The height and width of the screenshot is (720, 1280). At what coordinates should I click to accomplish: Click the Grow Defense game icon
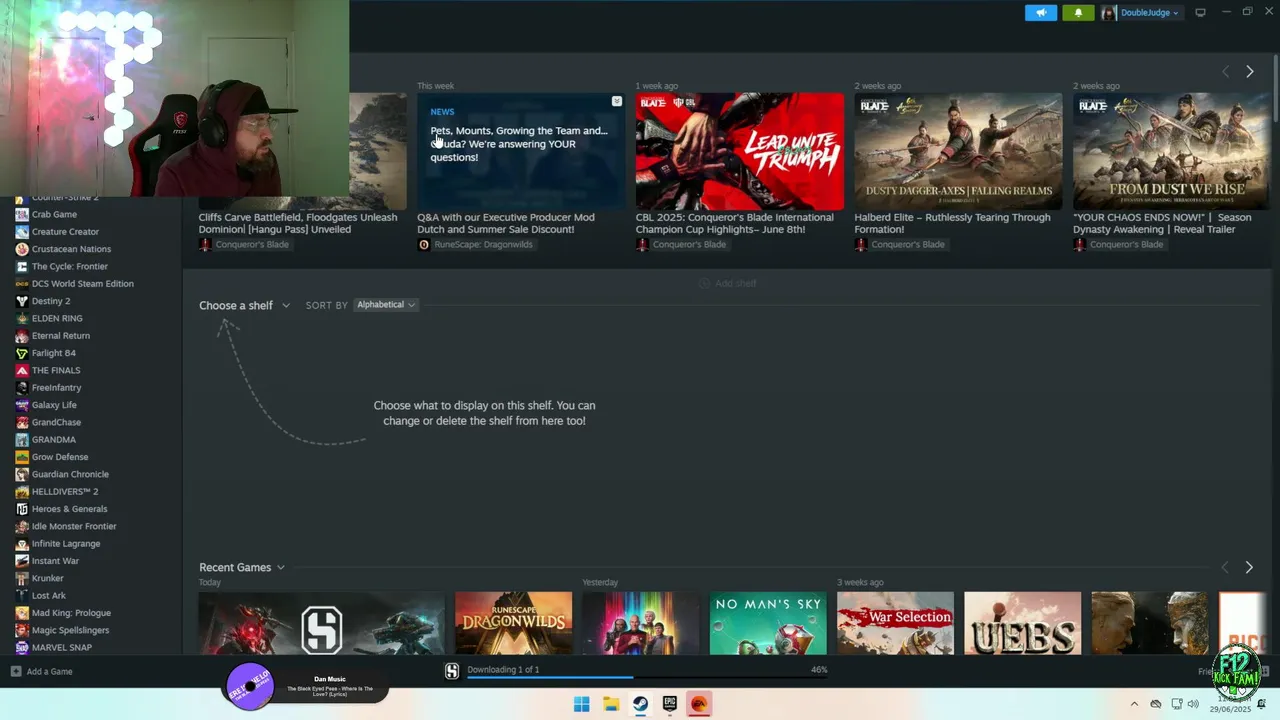pos(22,457)
